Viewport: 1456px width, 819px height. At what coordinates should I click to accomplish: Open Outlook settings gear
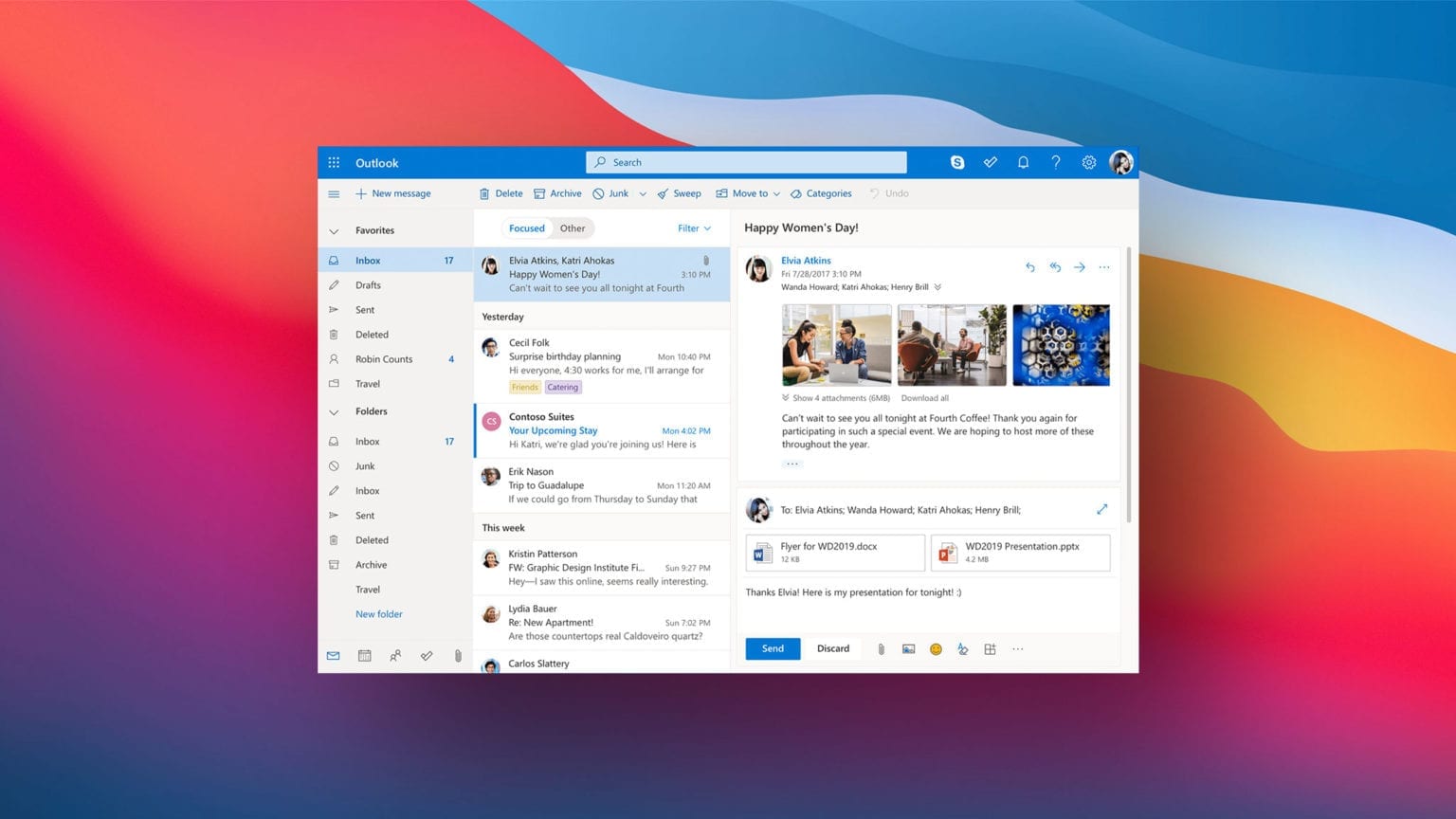[x=1088, y=162]
